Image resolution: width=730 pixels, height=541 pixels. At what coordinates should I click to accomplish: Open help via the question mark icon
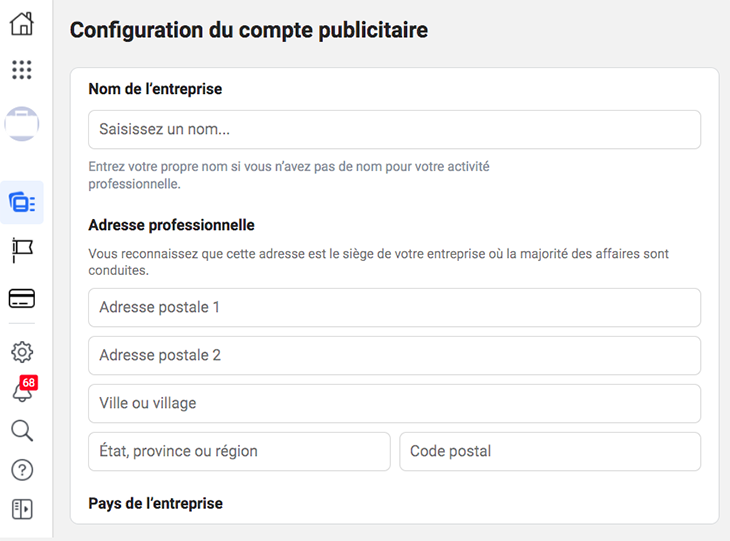(21, 470)
